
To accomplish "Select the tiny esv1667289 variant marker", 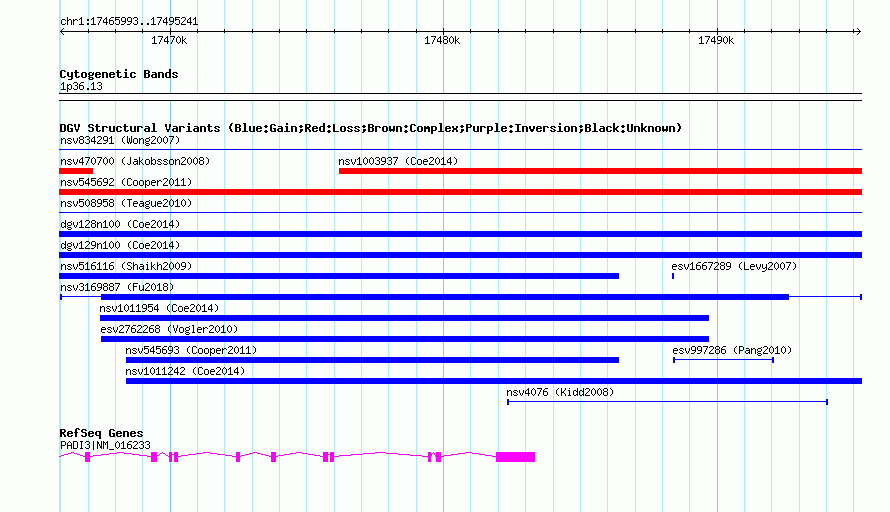I will tap(673, 276).
